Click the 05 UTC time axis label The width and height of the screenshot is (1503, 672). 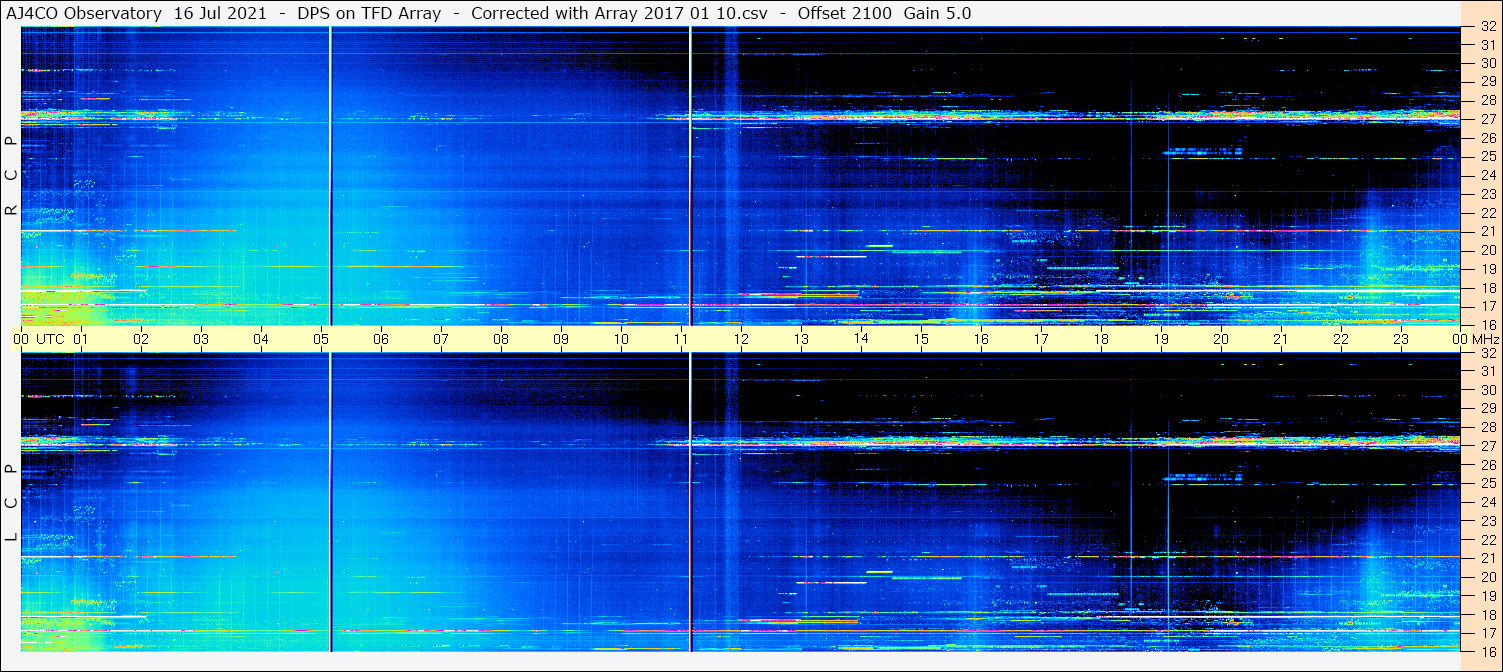tap(321, 339)
